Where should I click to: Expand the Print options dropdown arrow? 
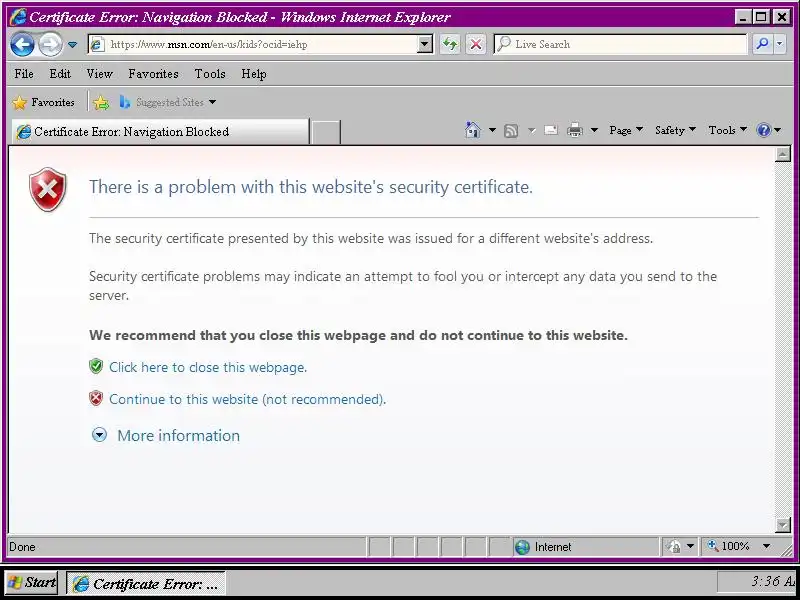pos(594,130)
